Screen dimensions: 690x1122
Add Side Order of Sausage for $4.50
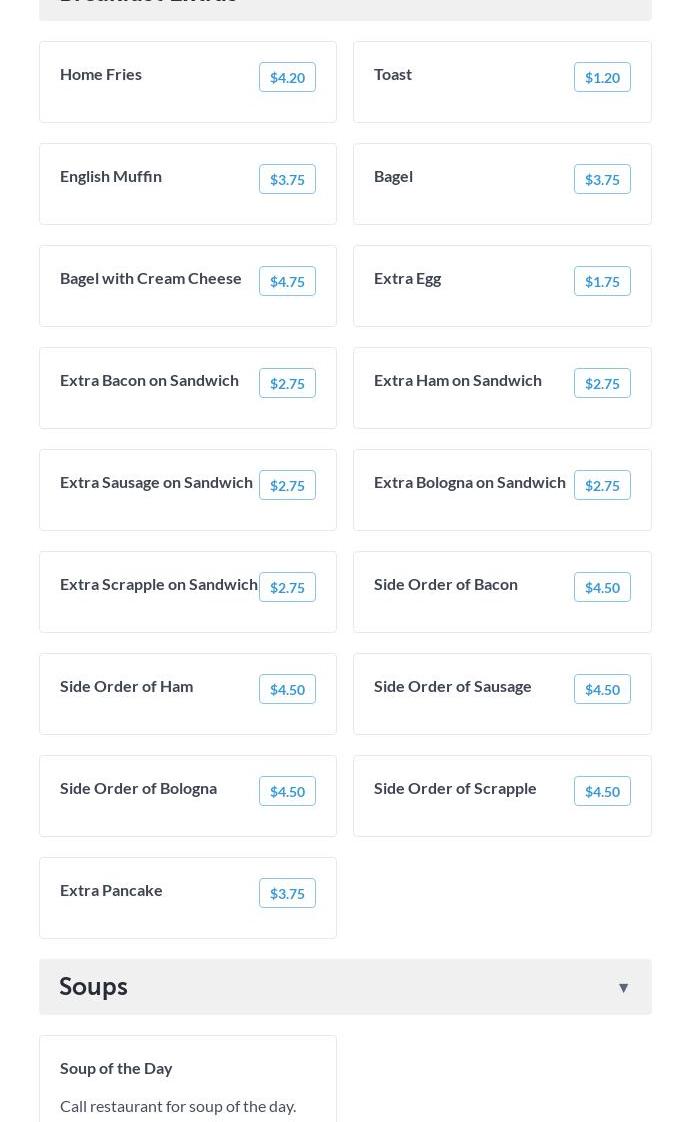pos(602,690)
